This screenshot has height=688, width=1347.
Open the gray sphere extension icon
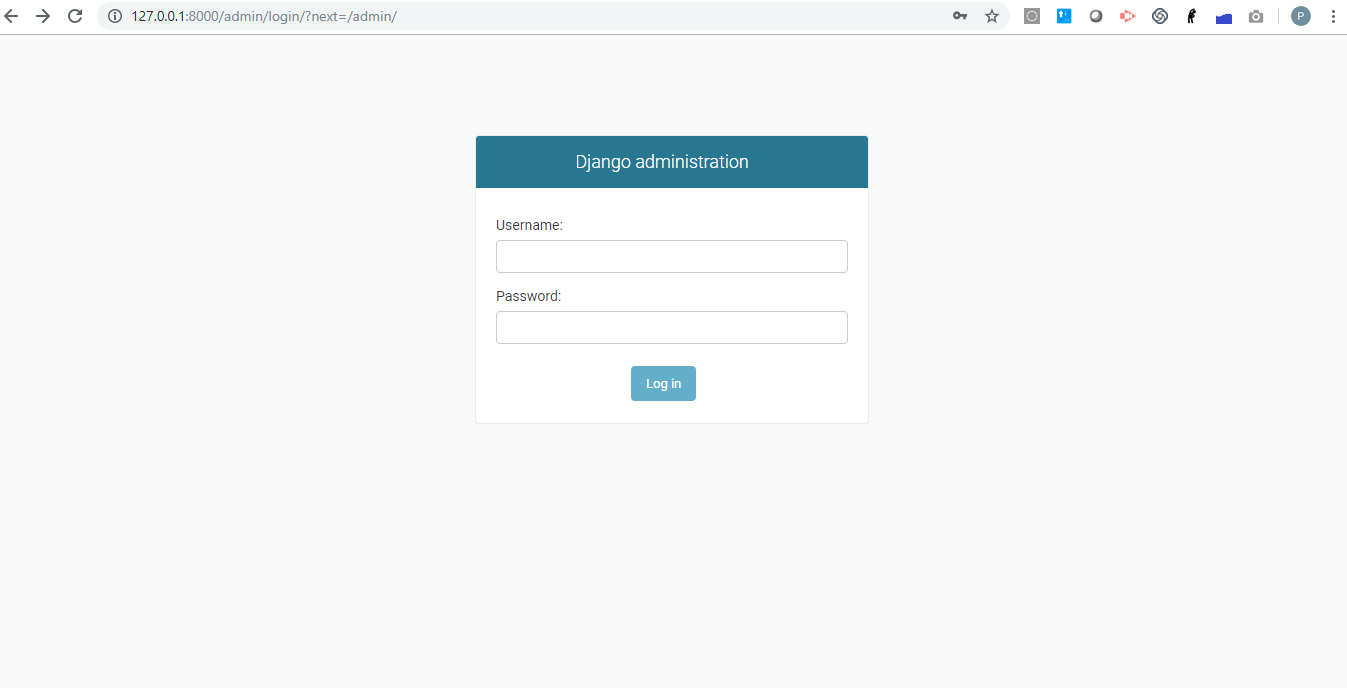tap(1096, 16)
